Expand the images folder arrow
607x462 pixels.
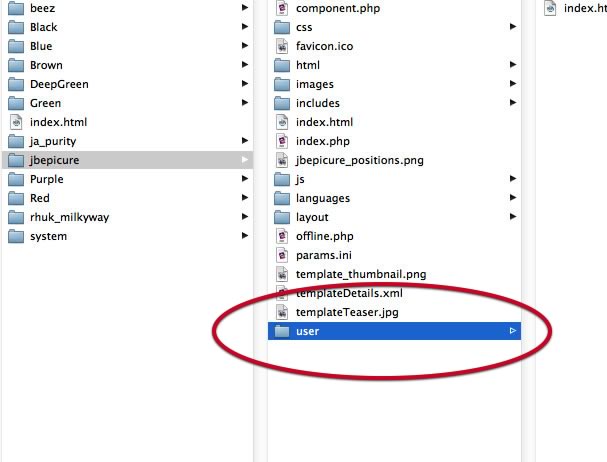coord(513,83)
